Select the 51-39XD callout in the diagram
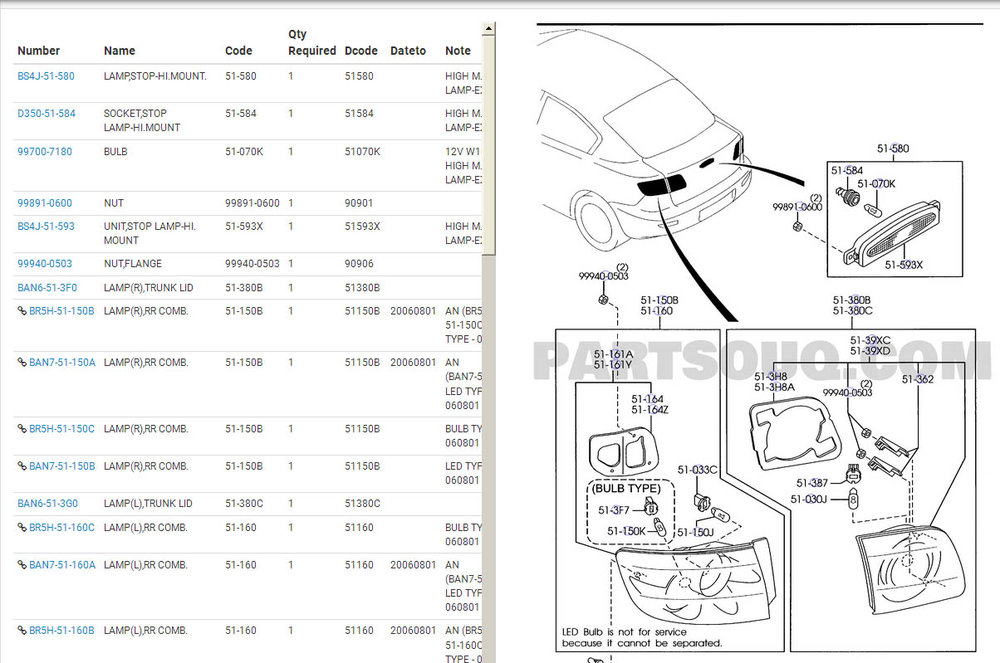1000x663 pixels. tap(870, 351)
